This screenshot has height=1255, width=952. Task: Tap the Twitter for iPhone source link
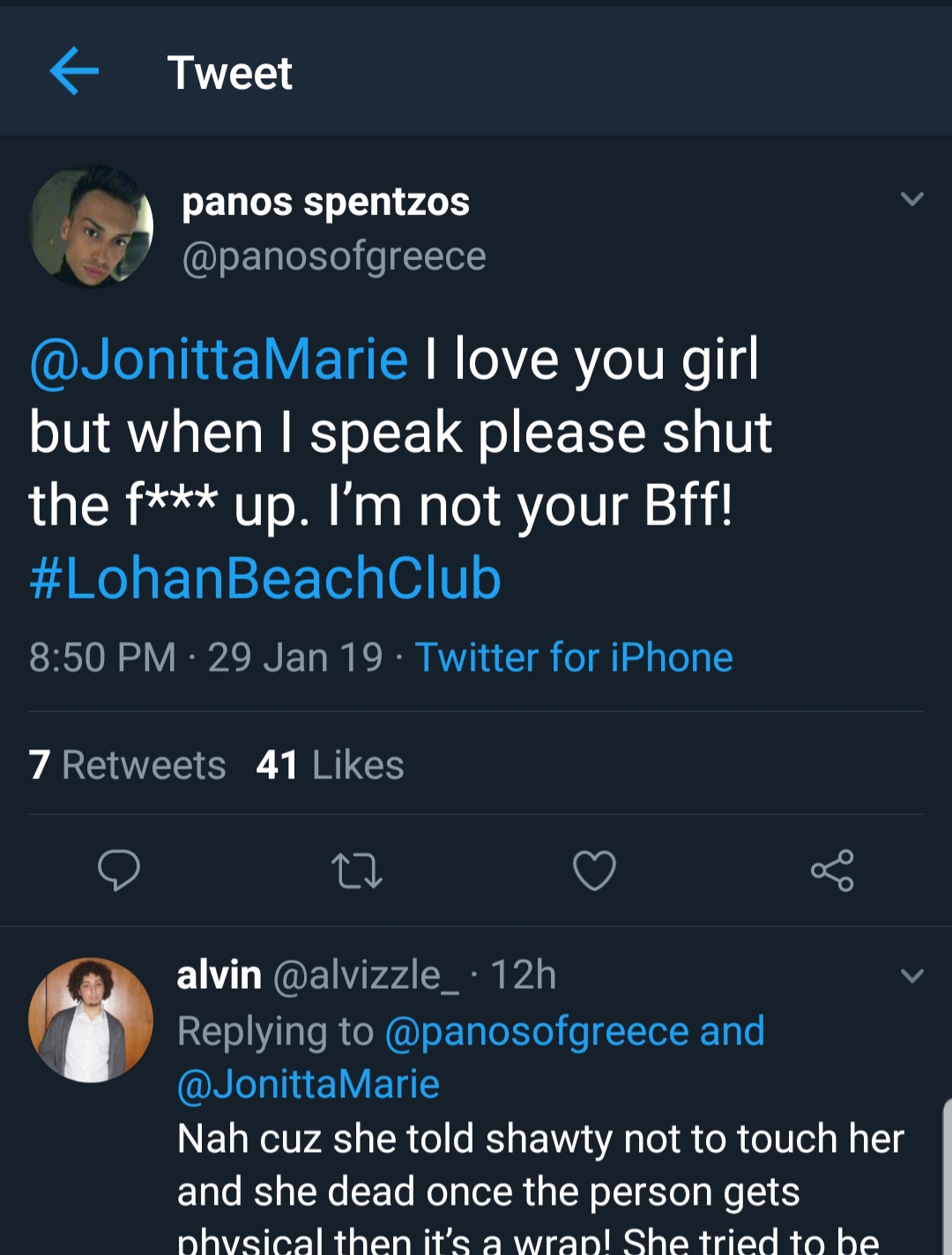pyautogui.click(x=574, y=657)
